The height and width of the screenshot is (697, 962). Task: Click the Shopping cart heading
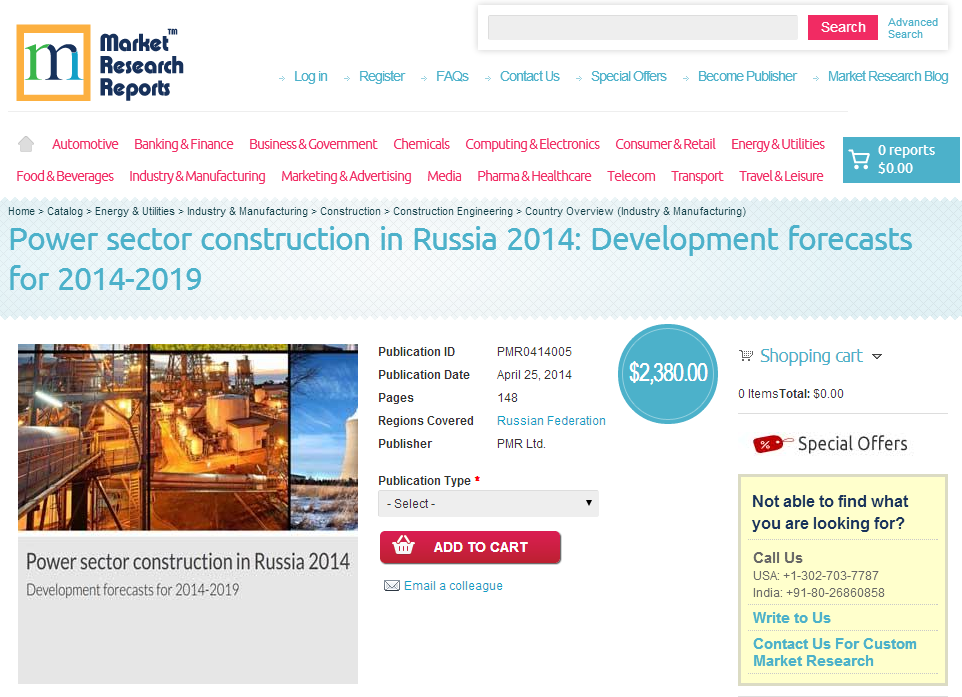click(x=811, y=356)
